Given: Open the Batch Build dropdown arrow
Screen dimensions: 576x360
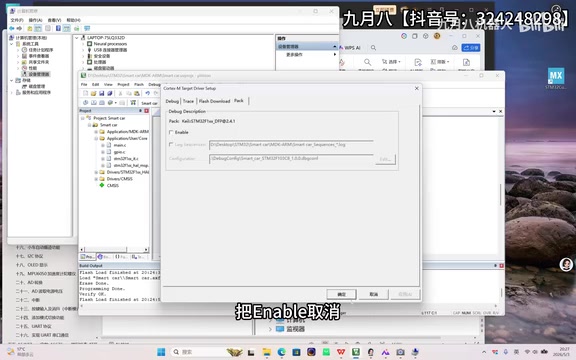Looking at the screenshot, I should pyautogui.click(x=116, y=102).
